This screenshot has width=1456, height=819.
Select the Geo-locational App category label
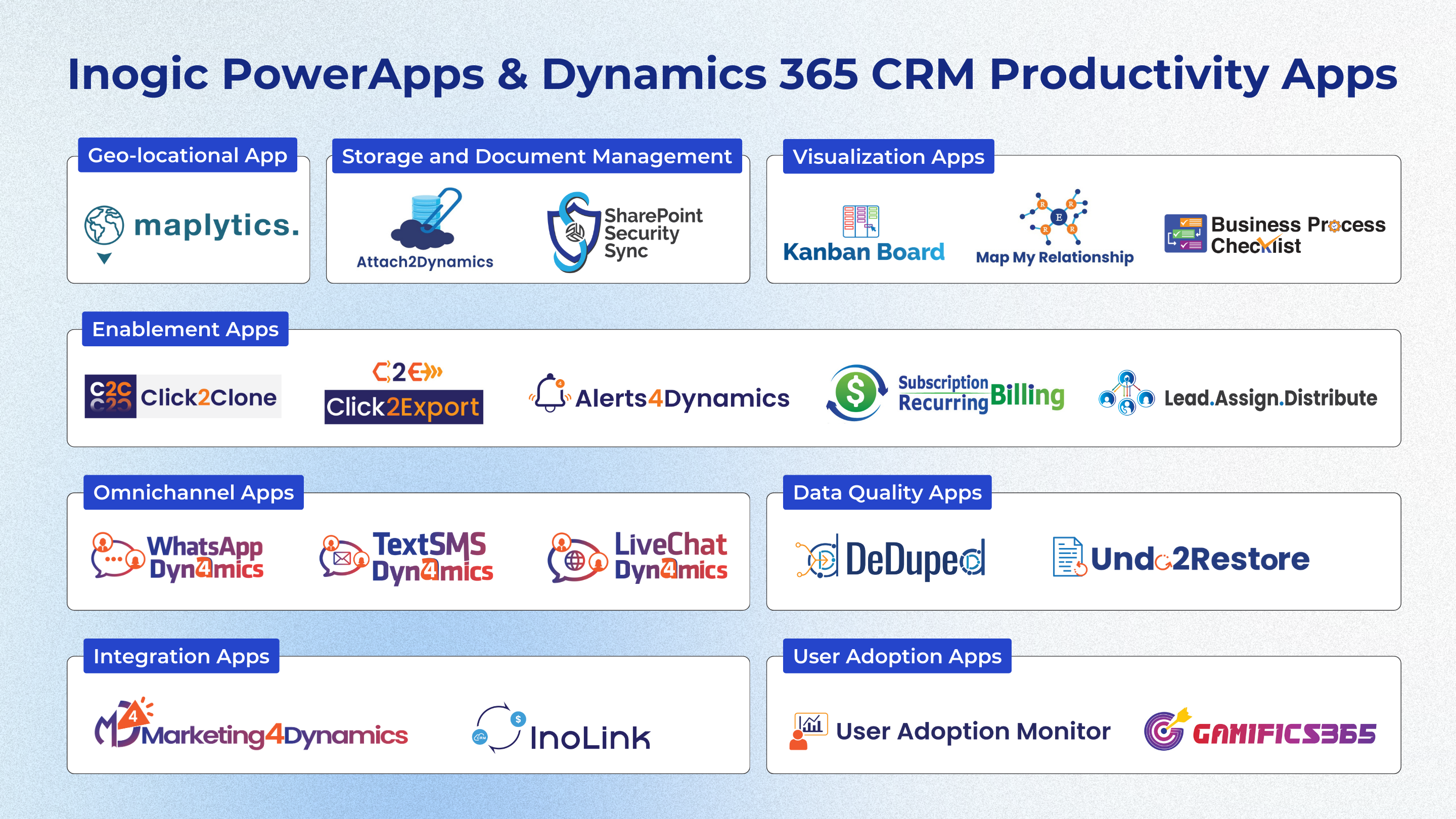[x=188, y=155]
